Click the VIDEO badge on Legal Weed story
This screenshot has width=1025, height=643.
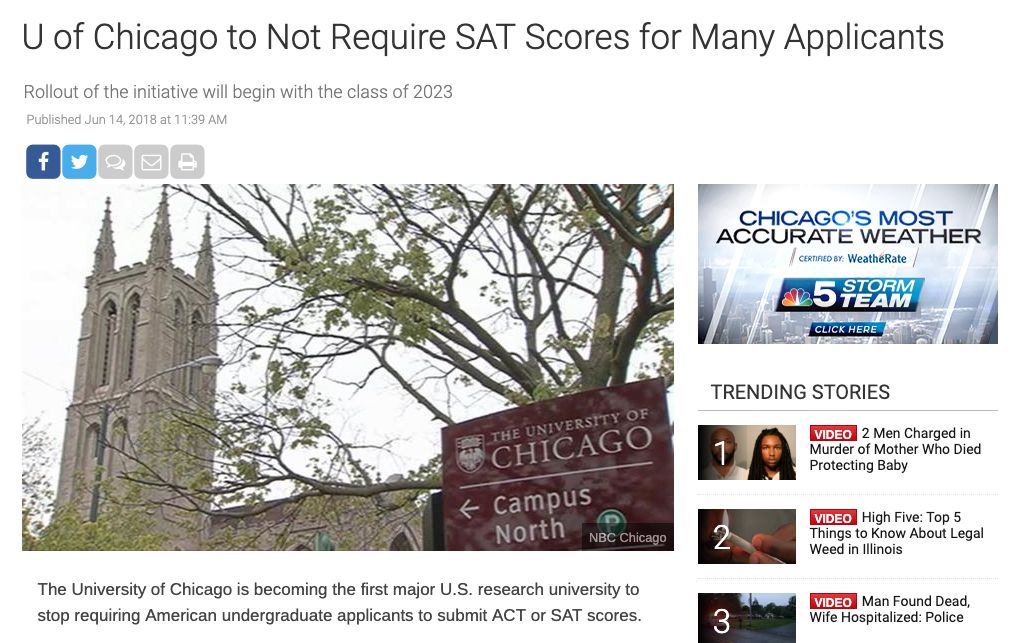click(x=833, y=518)
